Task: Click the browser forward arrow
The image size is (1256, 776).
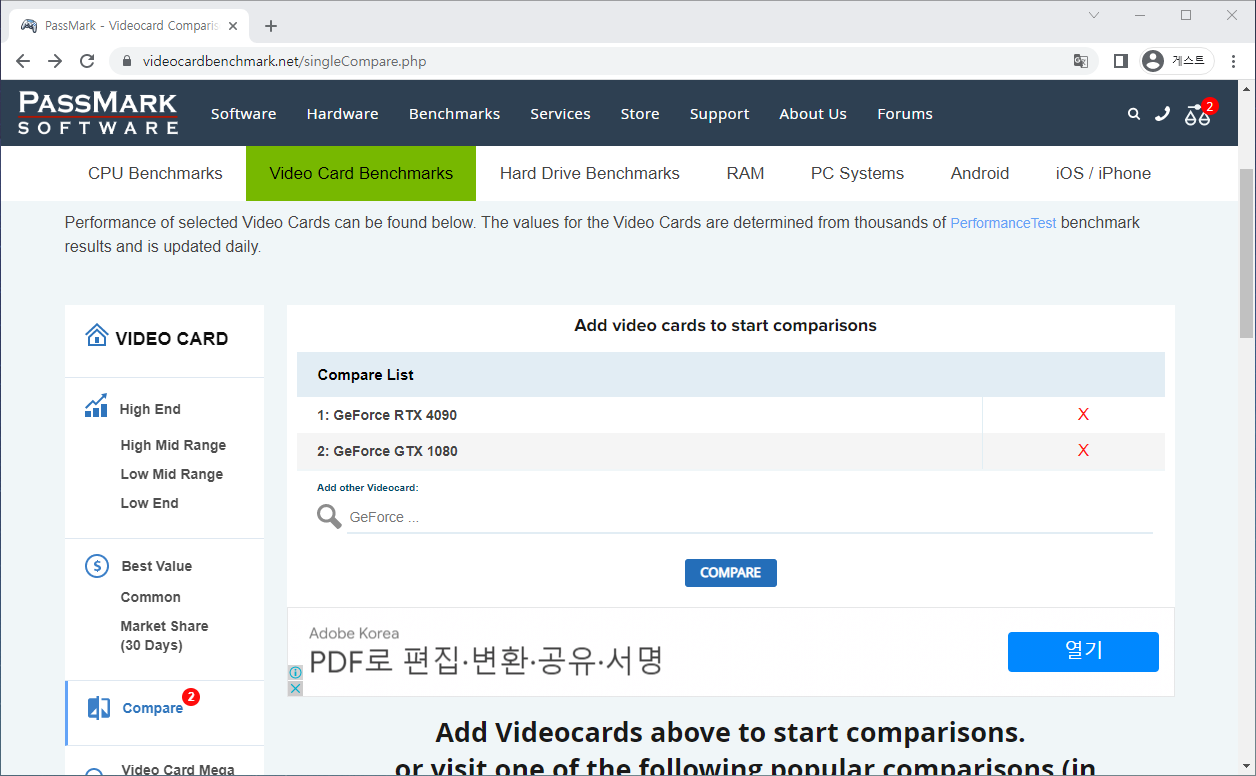Action: [55, 61]
